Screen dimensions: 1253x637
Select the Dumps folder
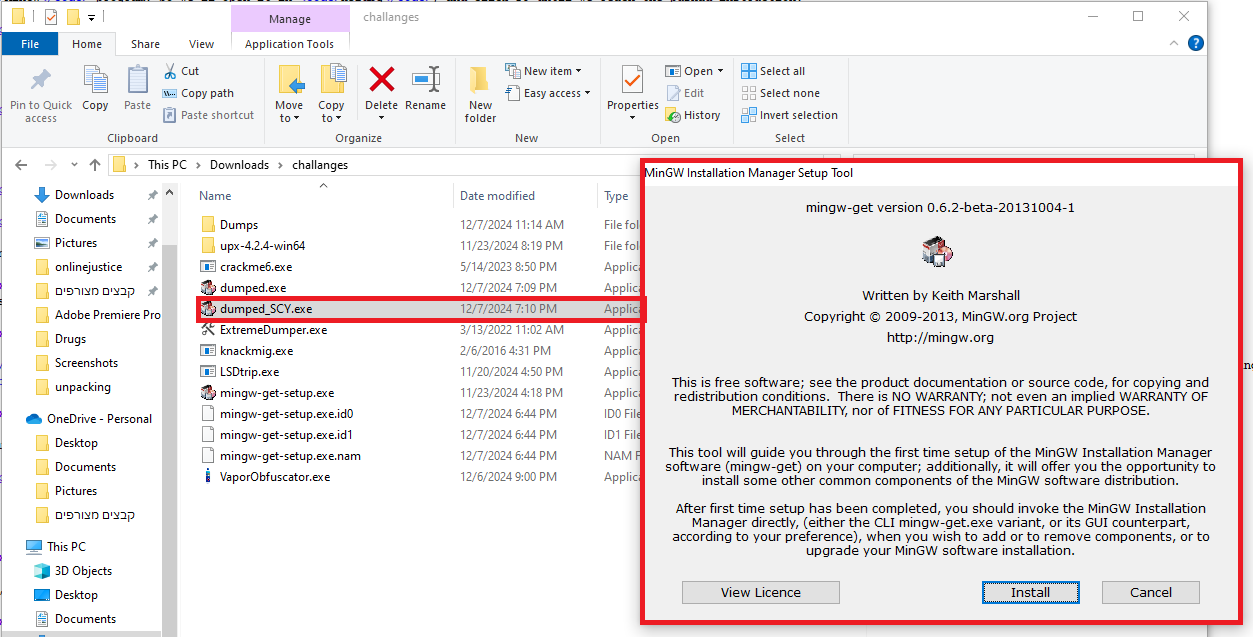(x=239, y=225)
